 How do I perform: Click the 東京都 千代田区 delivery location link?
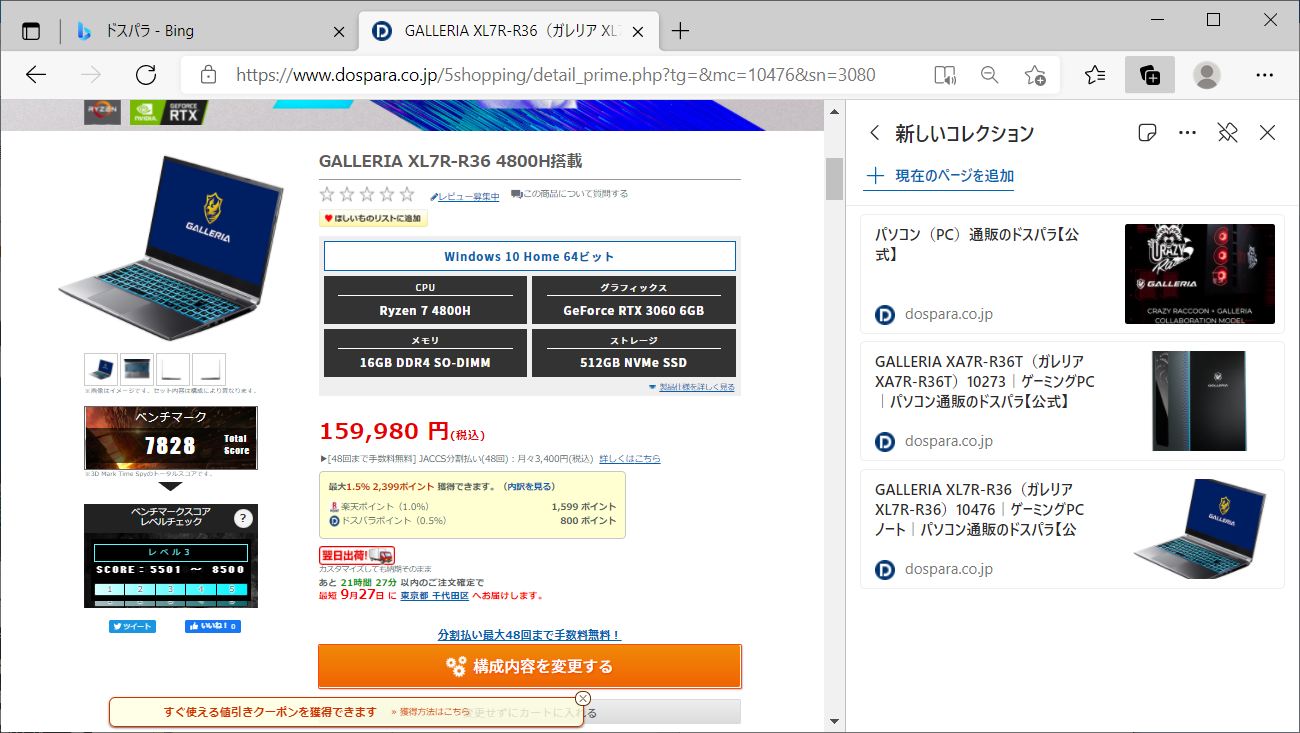click(x=435, y=595)
